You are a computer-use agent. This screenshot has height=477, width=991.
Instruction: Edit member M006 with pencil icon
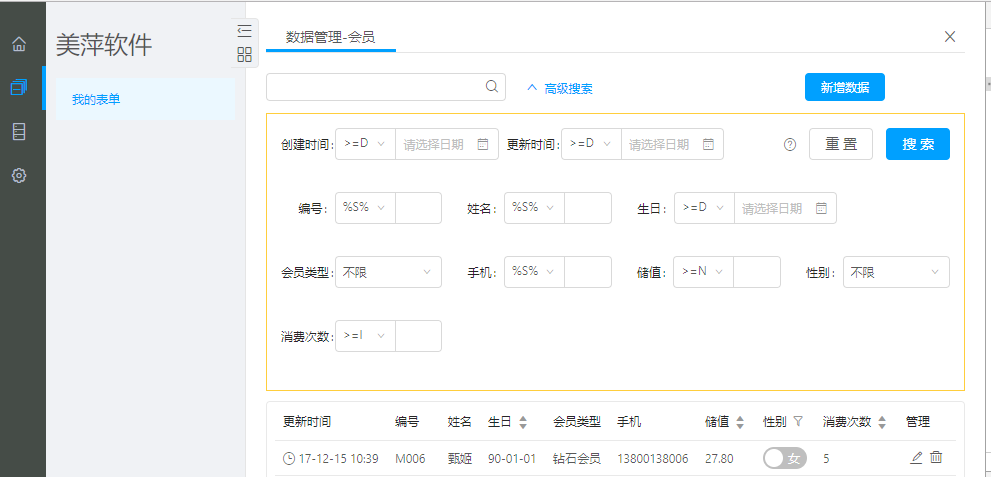[x=917, y=457]
